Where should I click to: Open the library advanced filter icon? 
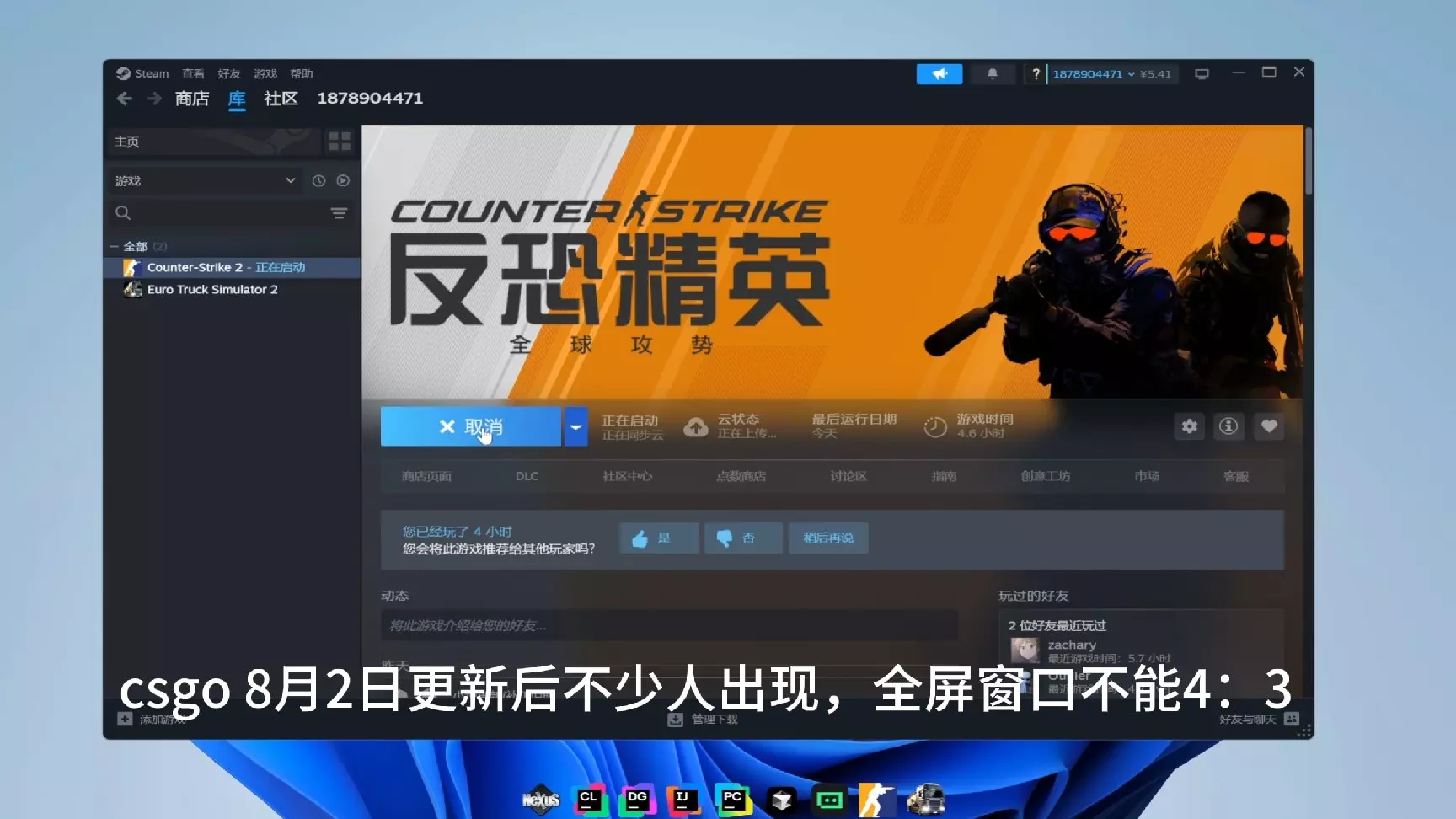pyautogui.click(x=339, y=213)
